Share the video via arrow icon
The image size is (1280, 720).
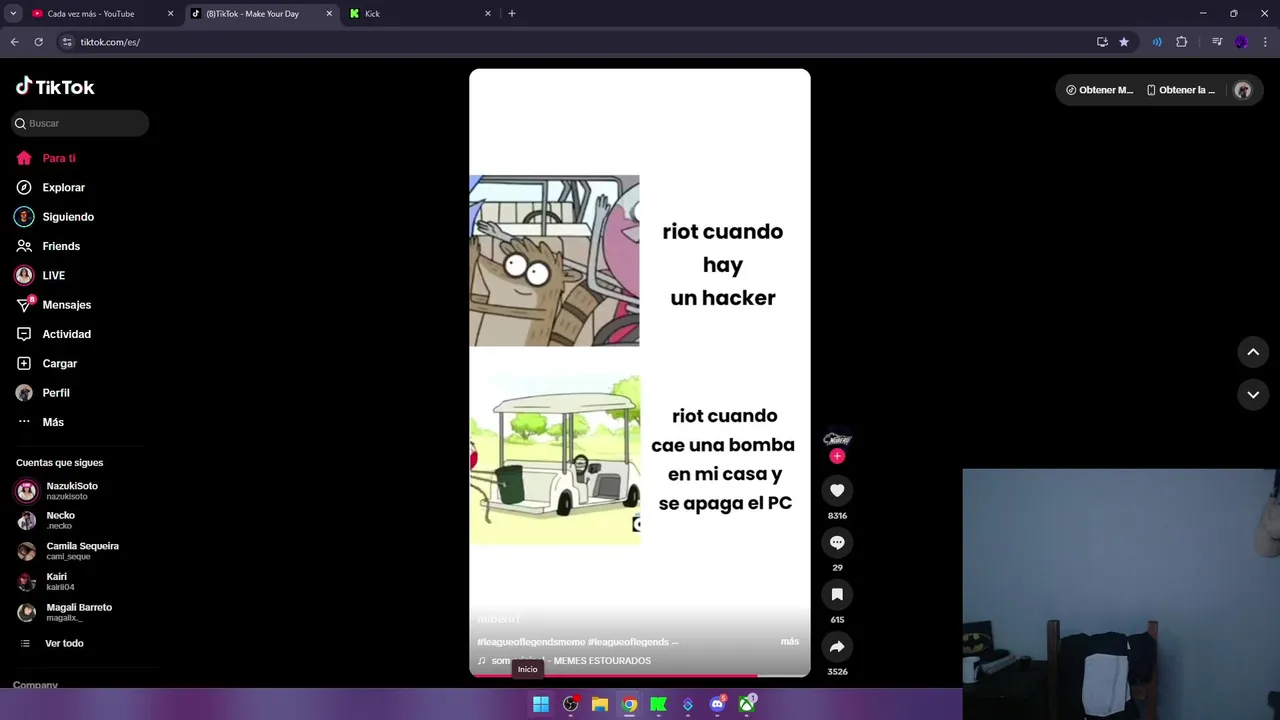[837, 646]
